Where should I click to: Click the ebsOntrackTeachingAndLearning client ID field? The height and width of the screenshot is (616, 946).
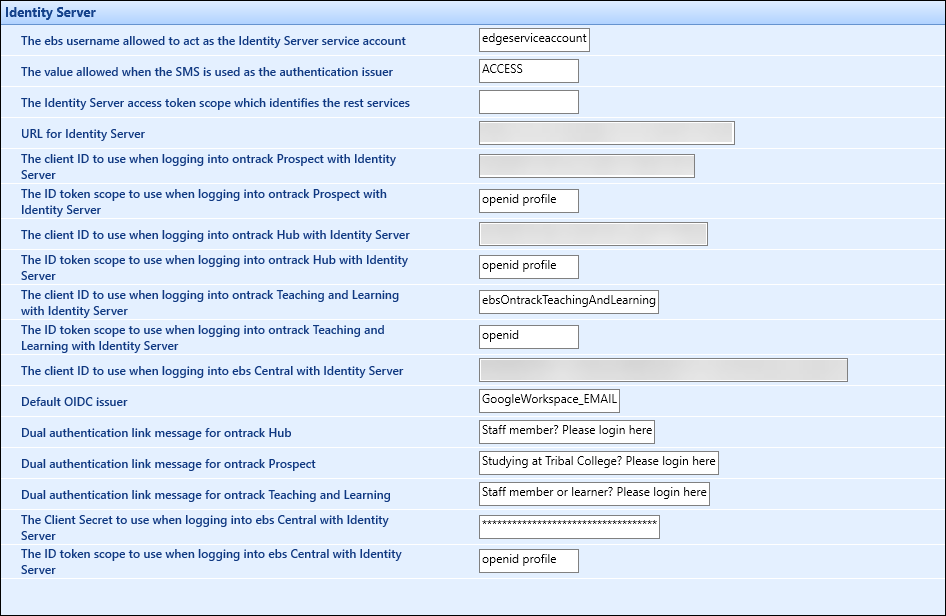point(568,301)
